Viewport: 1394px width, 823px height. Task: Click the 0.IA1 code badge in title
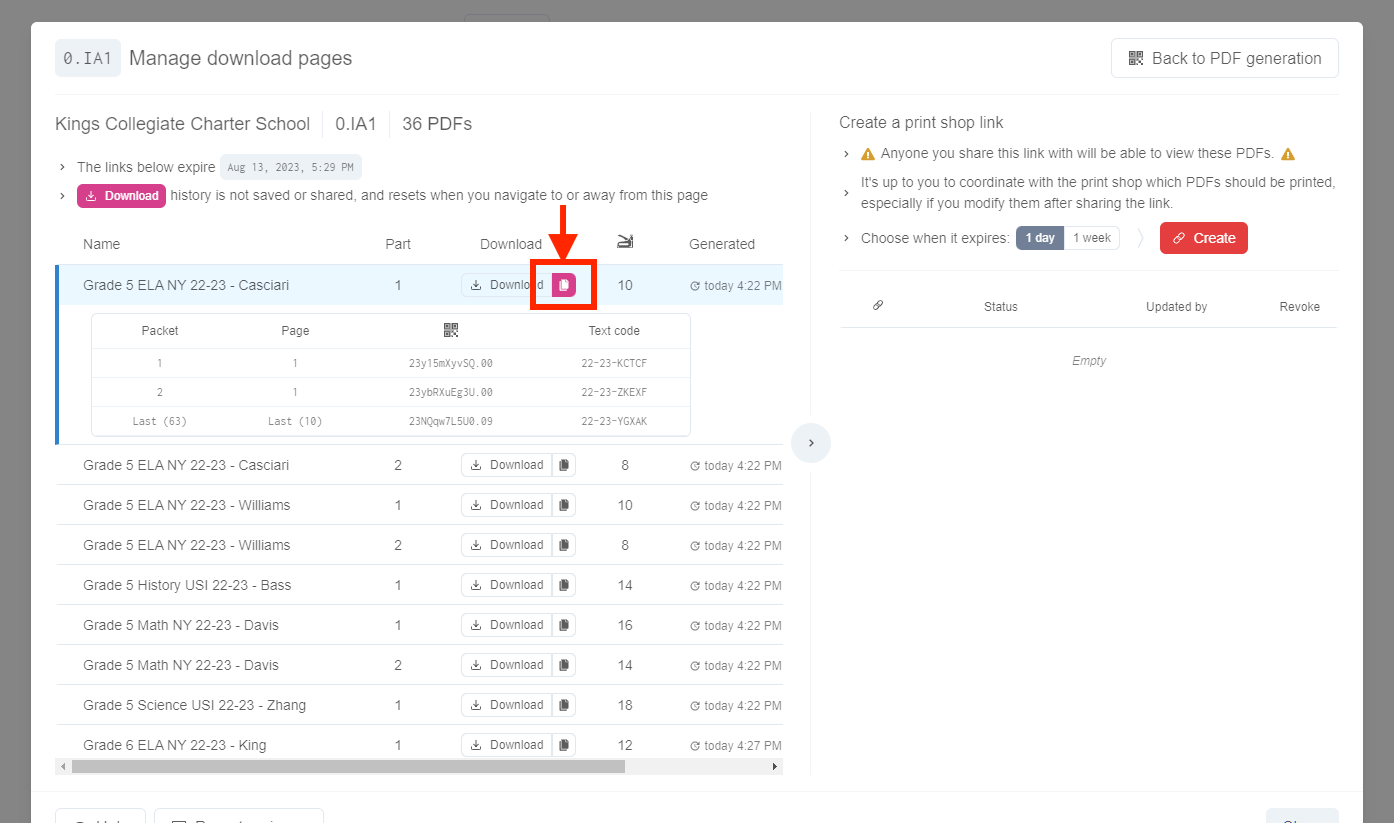pos(88,58)
